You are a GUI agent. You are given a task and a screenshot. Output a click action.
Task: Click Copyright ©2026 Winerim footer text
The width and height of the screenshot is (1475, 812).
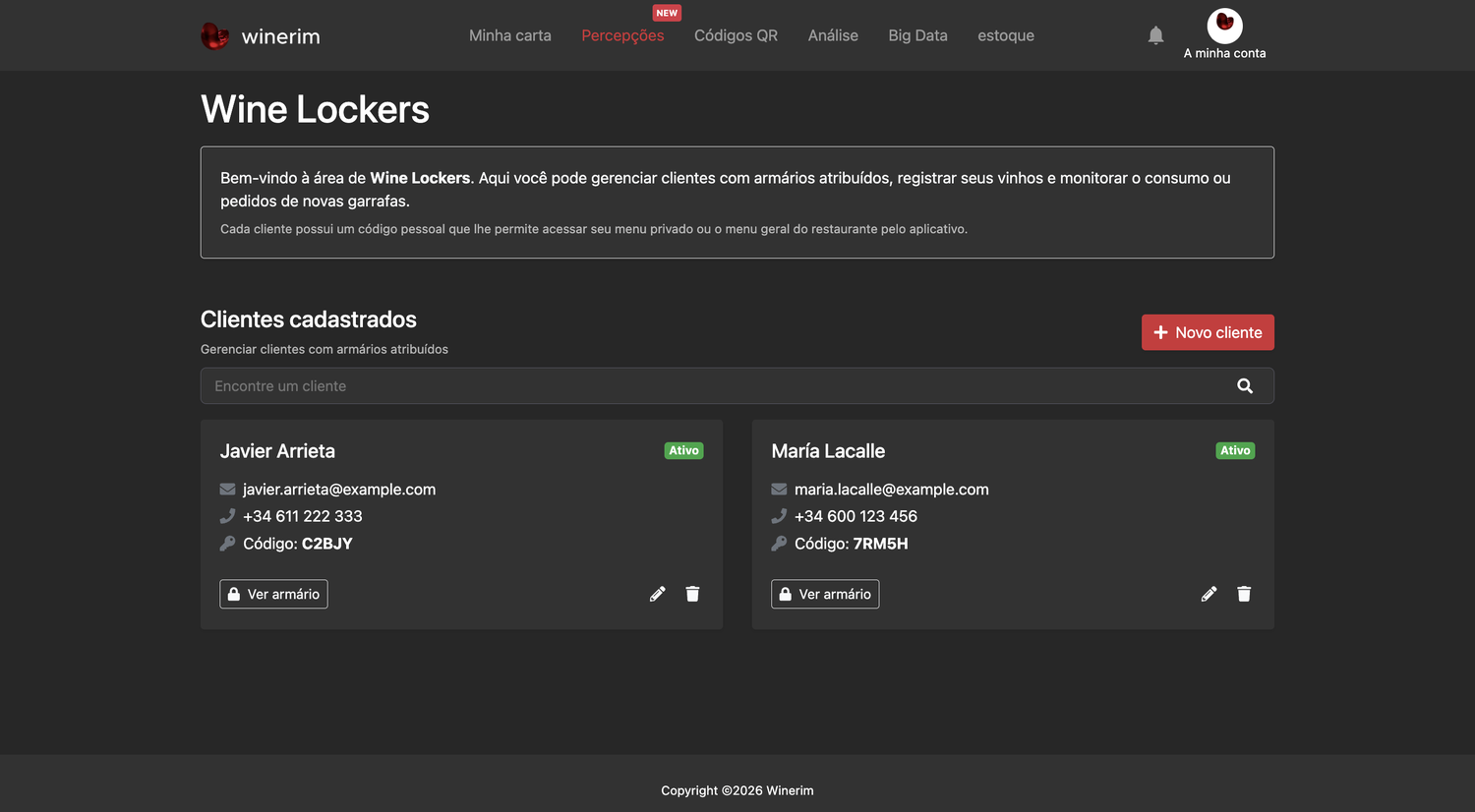point(737,790)
